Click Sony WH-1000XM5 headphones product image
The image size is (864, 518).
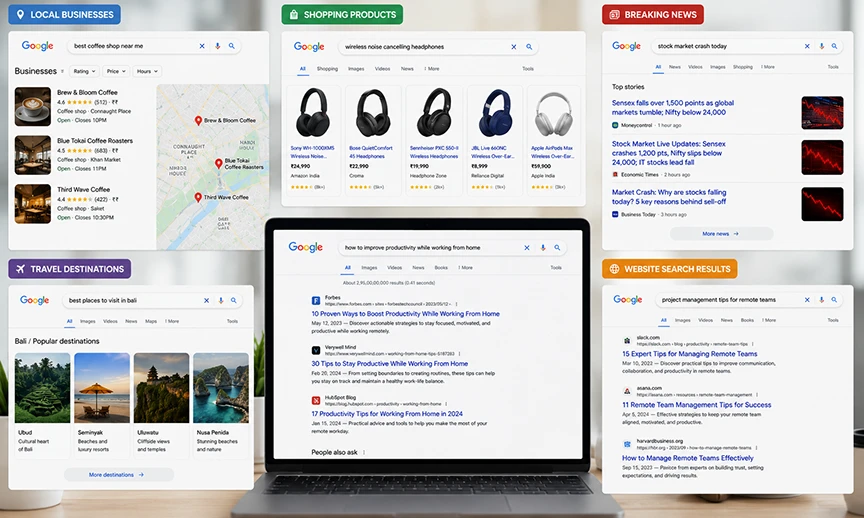click(314, 113)
